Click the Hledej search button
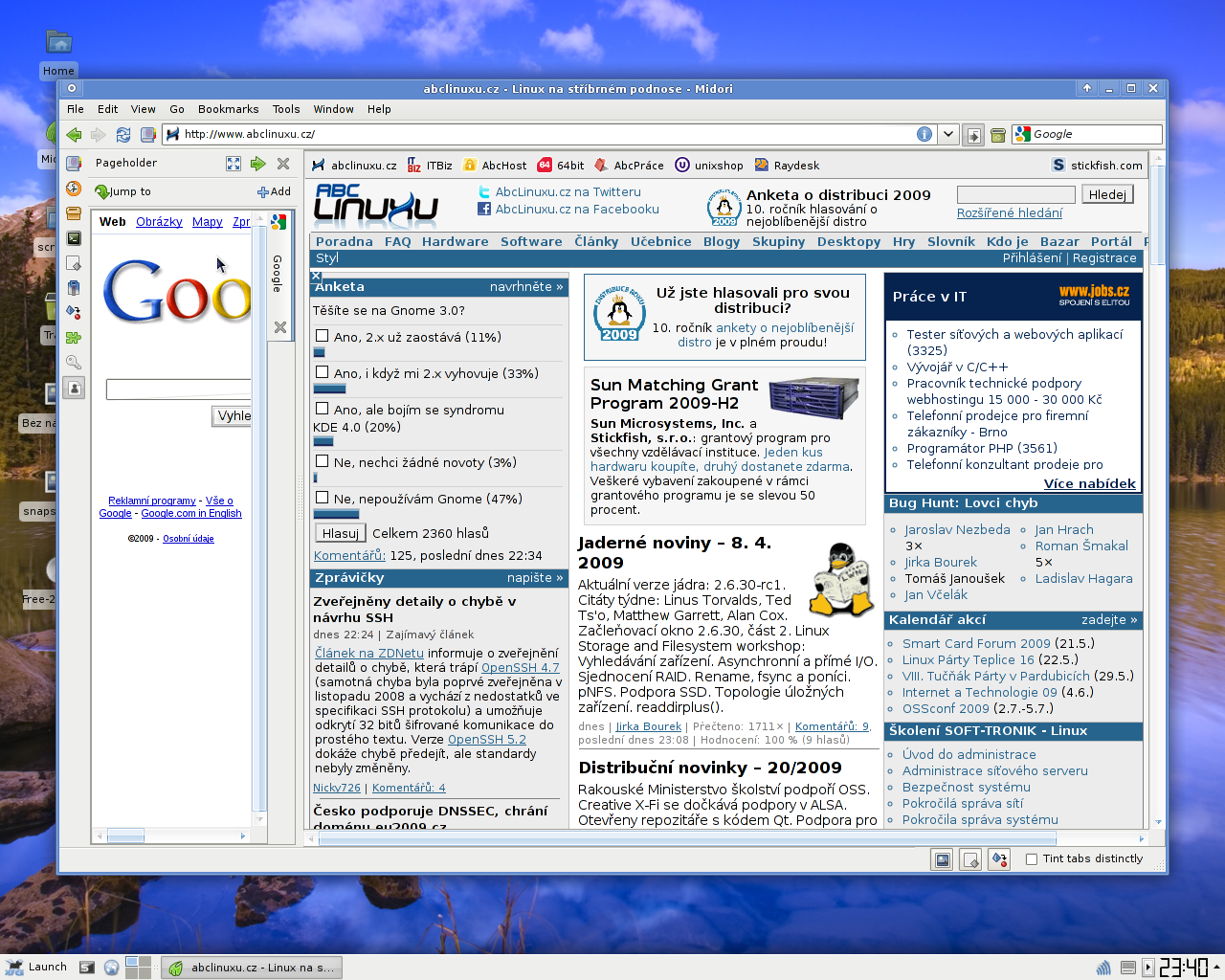The width and height of the screenshot is (1225, 980). (1107, 194)
